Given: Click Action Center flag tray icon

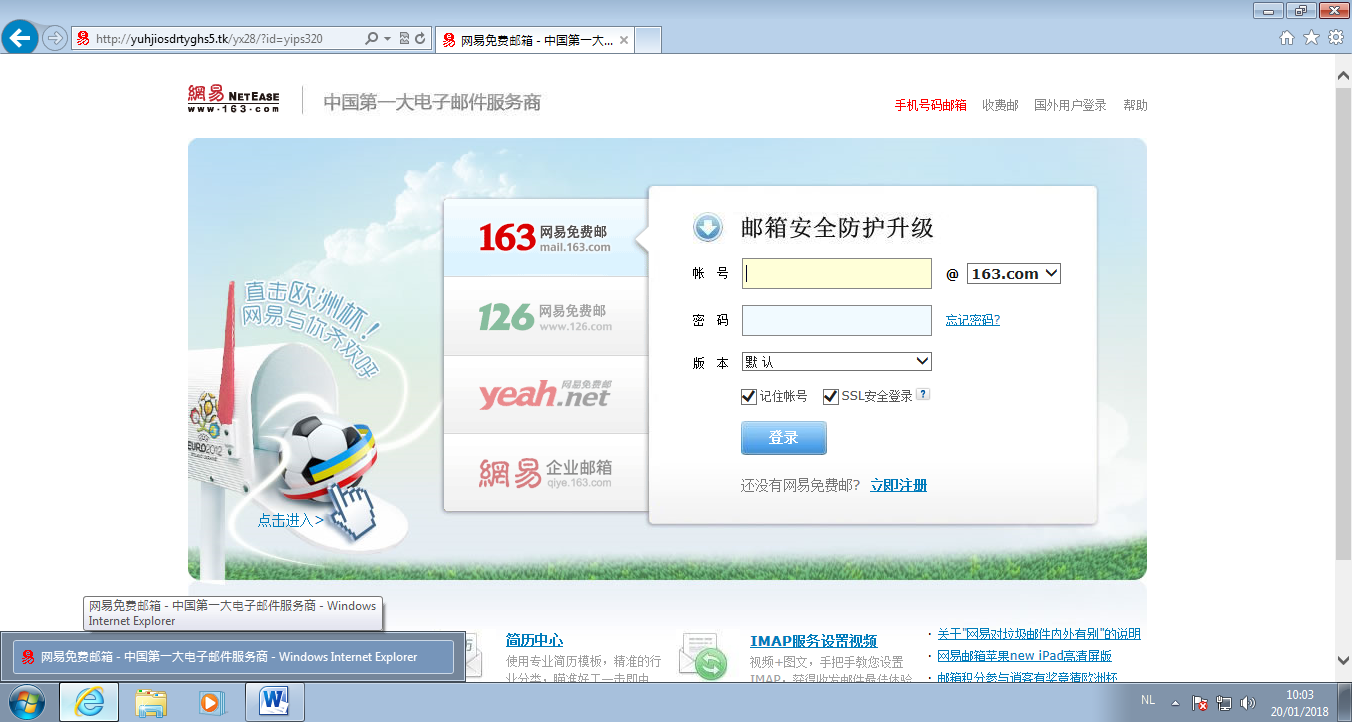Looking at the screenshot, I should click(x=1201, y=703).
